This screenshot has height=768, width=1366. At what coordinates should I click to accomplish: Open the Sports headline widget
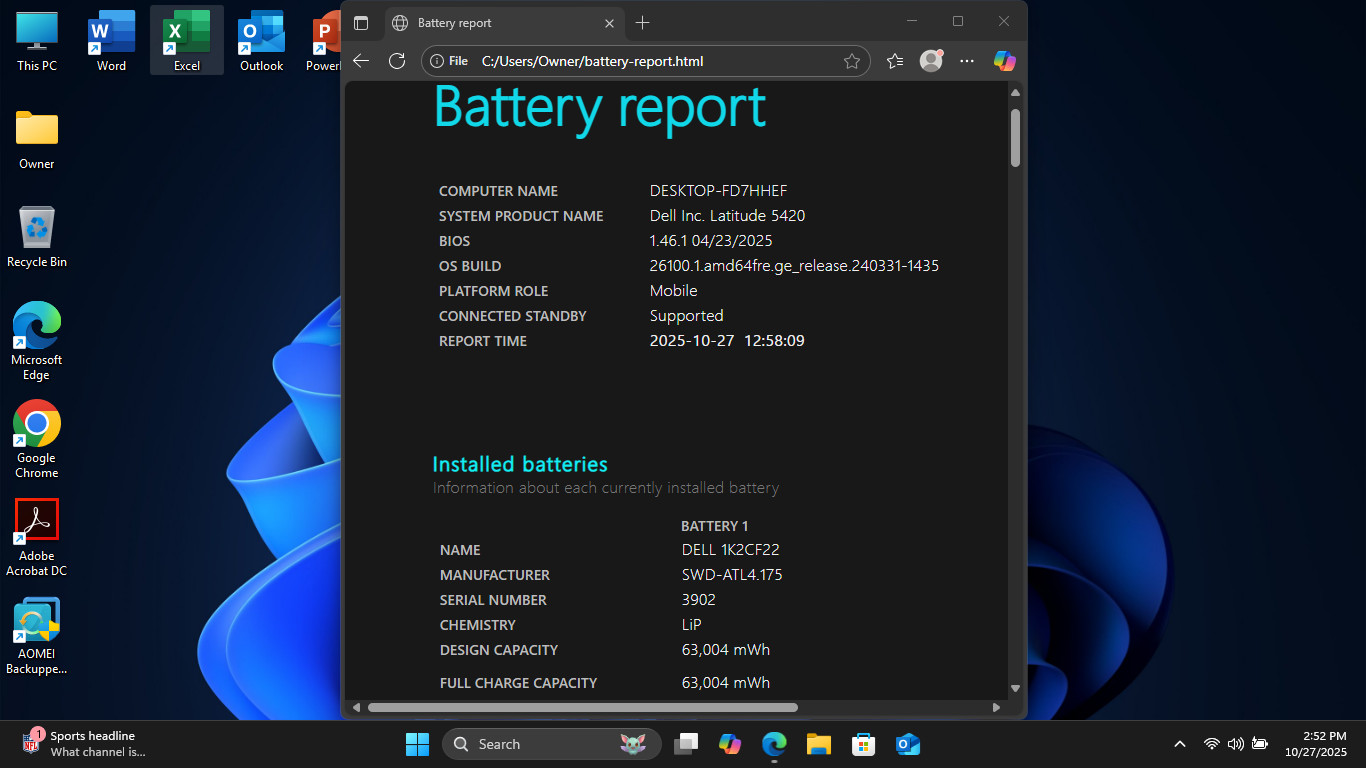pos(85,744)
